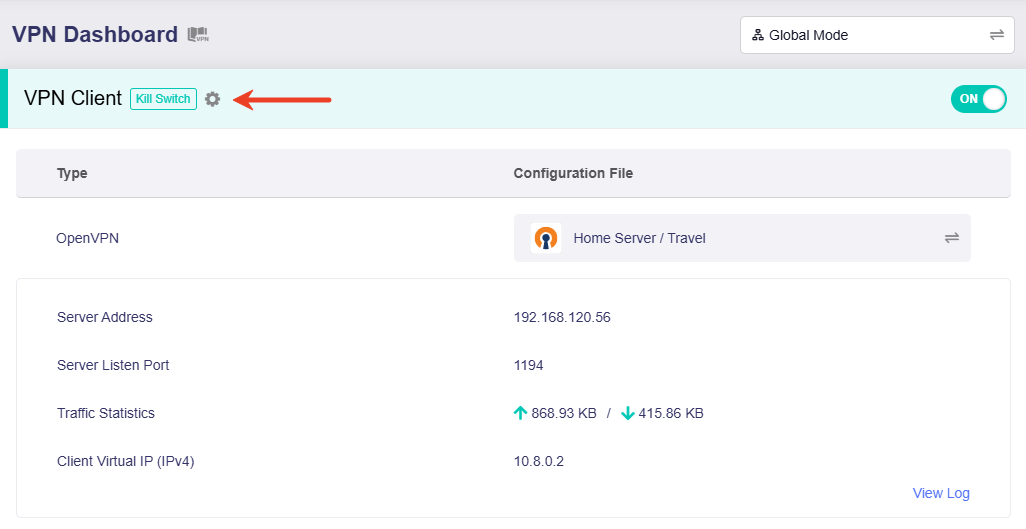Image resolution: width=1026 pixels, height=529 pixels.
Task: Open the Global Mode dropdown
Action: click(875, 35)
